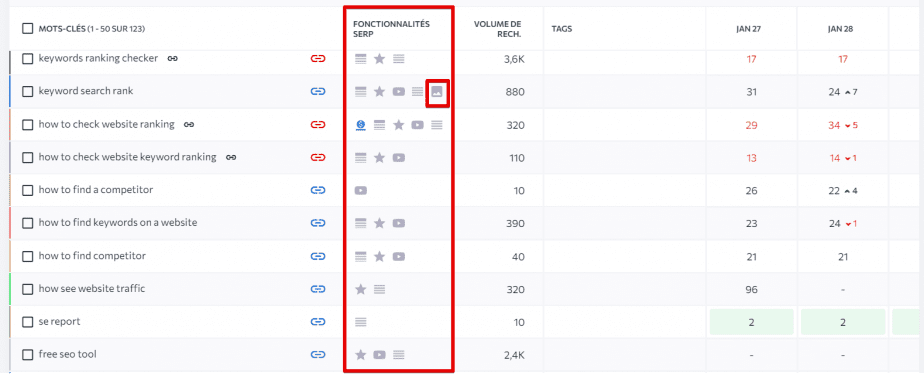This screenshot has width=924, height=375.
Task: Click the Fonctionnalités SERP column header
Action: pos(391,28)
